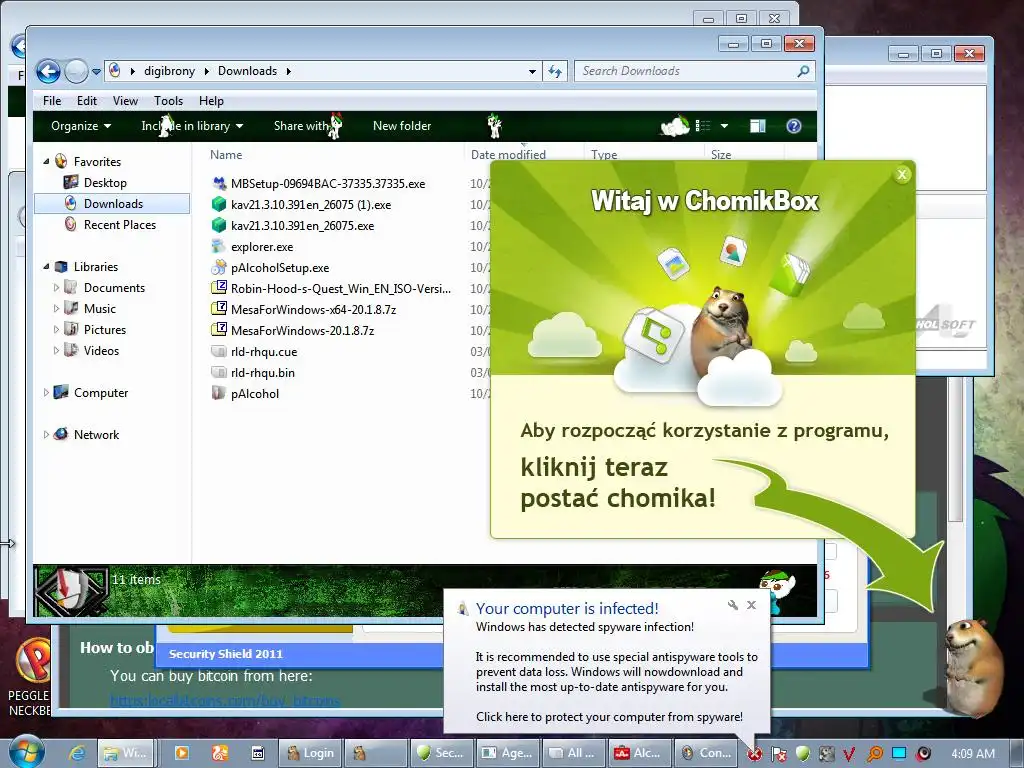Switch to the Login taskbar window
The image size is (1024, 768).
click(310, 753)
